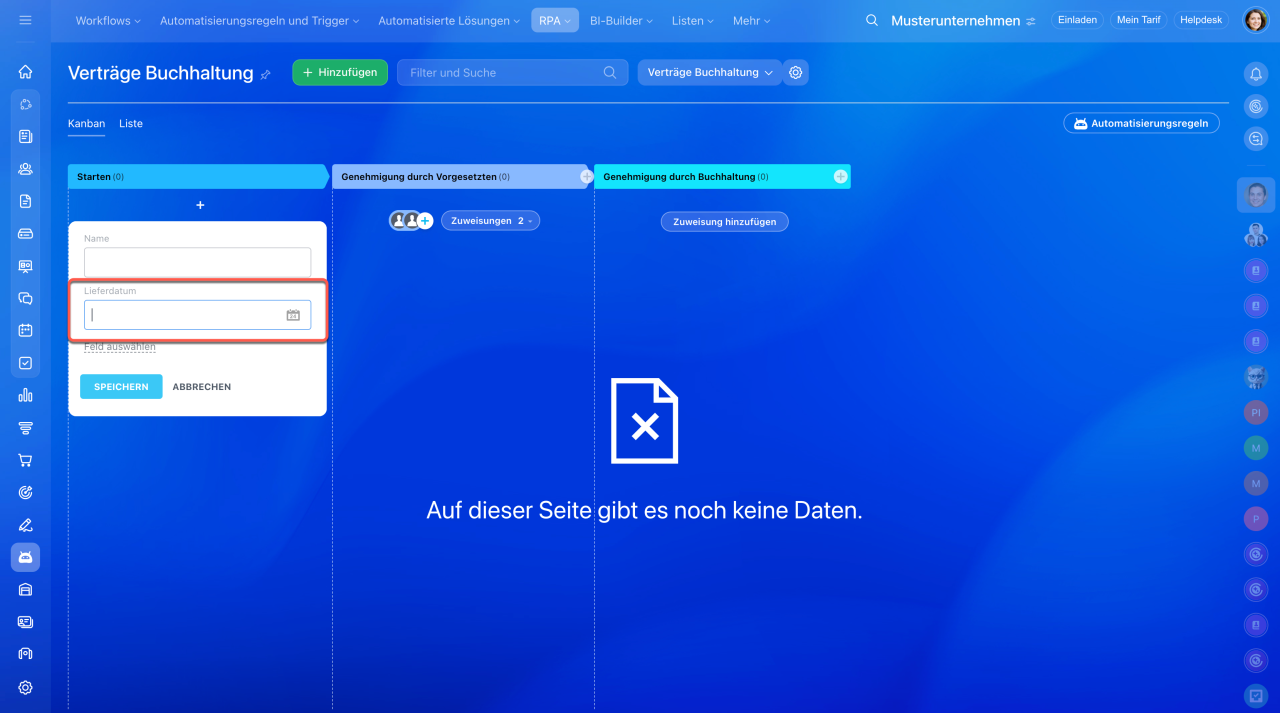Image resolution: width=1280 pixels, height=713 pixels.
Task: Open Mein Tarif
Action: [1138, 20]
